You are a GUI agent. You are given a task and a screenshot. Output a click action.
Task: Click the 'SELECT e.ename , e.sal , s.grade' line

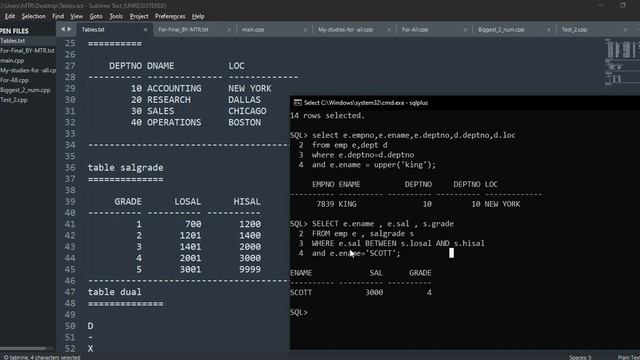click(x=383, y=224)
